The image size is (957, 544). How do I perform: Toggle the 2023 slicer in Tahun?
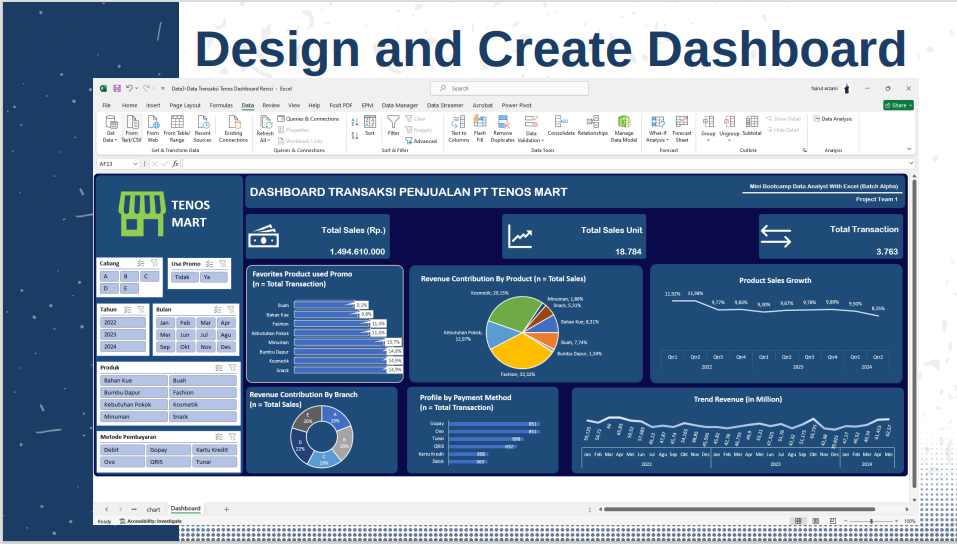click(x=123, y=335)
